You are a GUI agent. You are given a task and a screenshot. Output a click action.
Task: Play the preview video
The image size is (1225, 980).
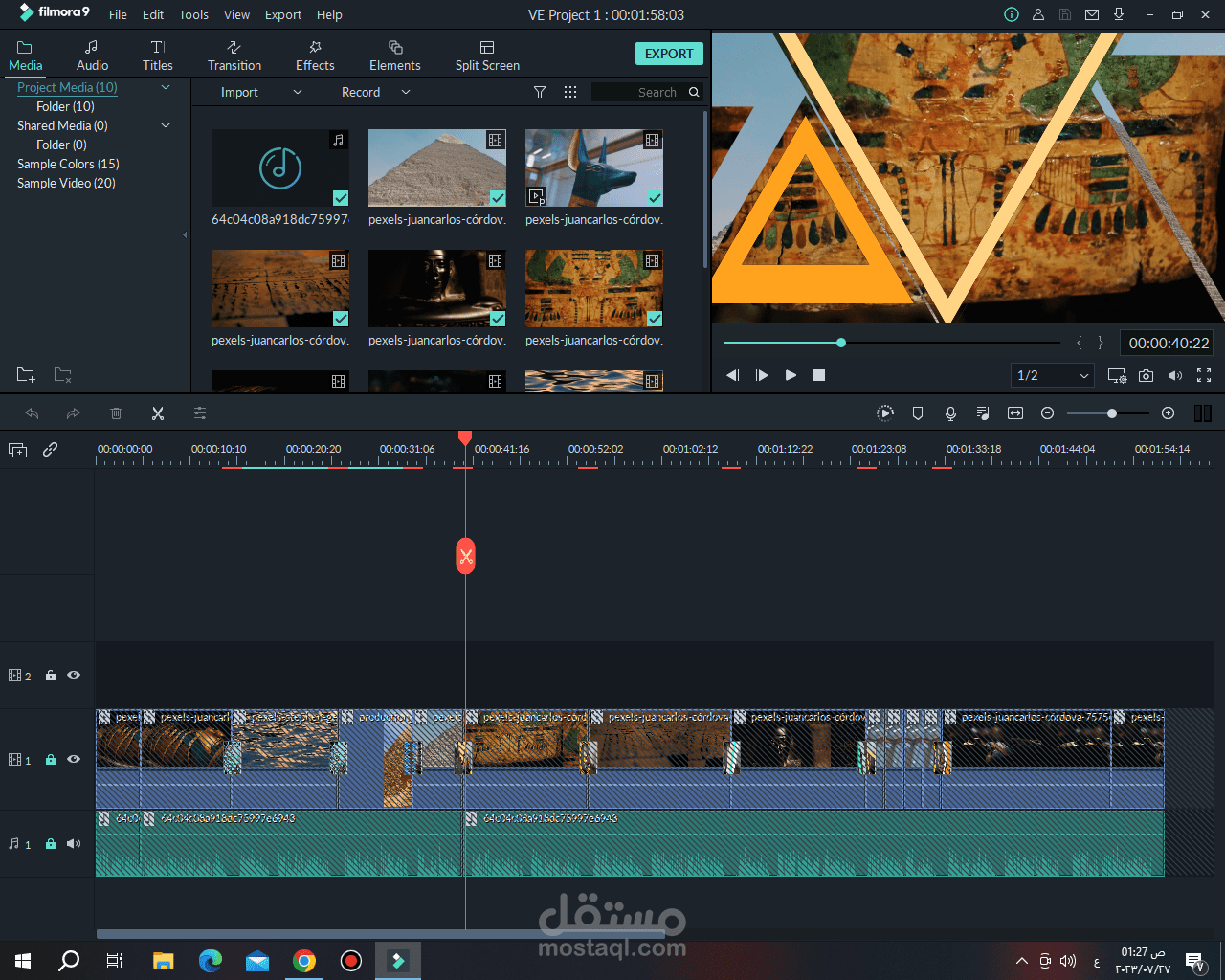pyautogui.click(x=791, y=375)
